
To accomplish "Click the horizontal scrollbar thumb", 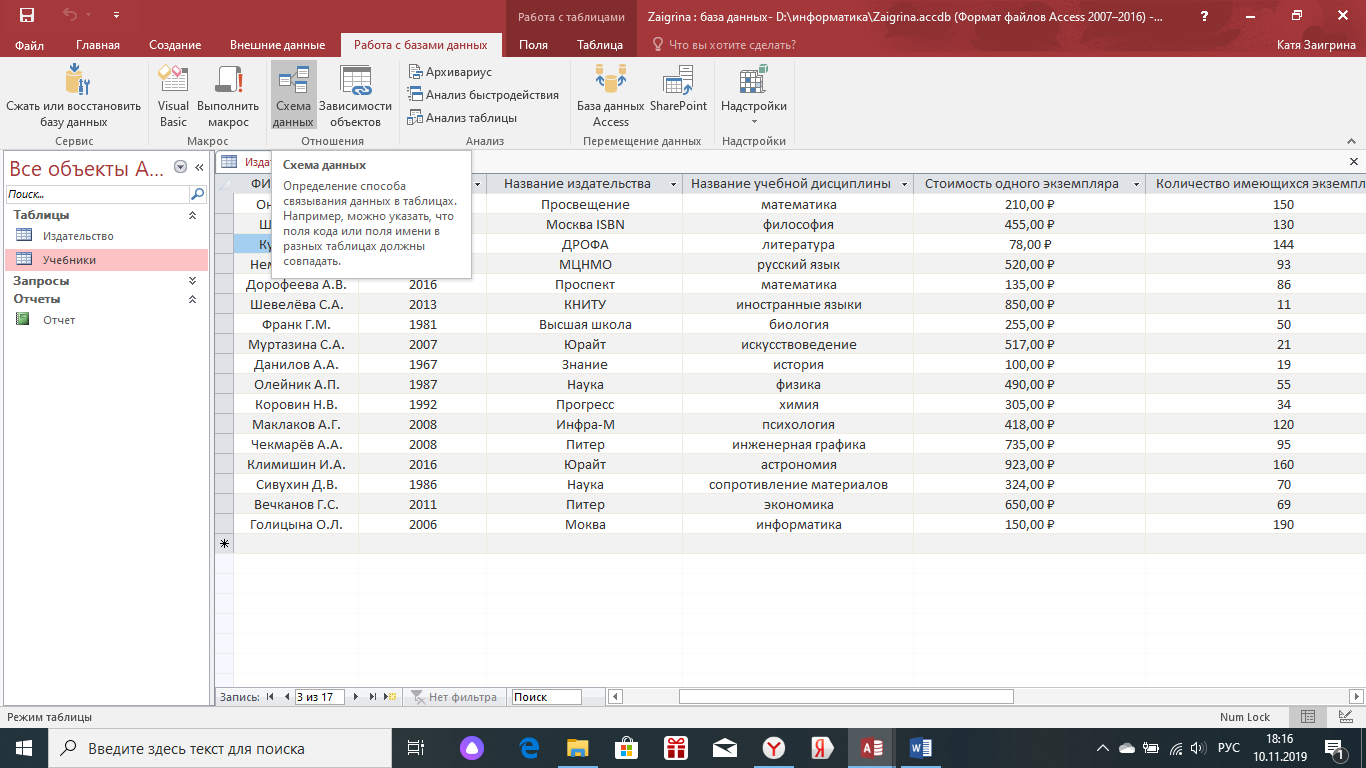I will 846,697.
